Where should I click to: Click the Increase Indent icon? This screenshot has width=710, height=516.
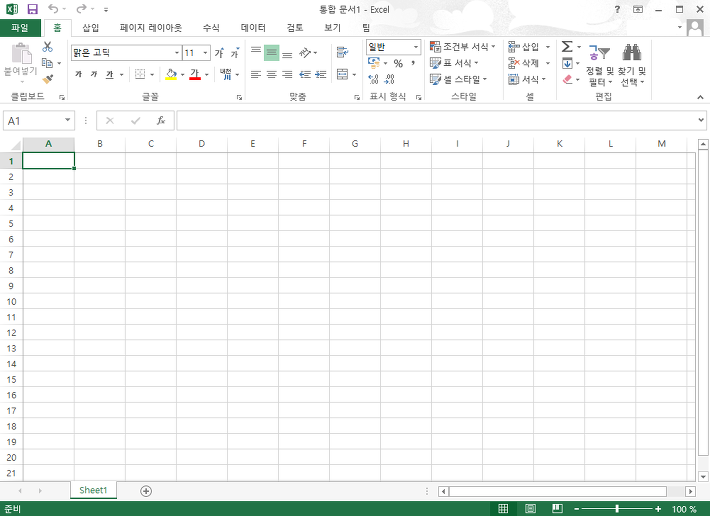click(321, 74)
